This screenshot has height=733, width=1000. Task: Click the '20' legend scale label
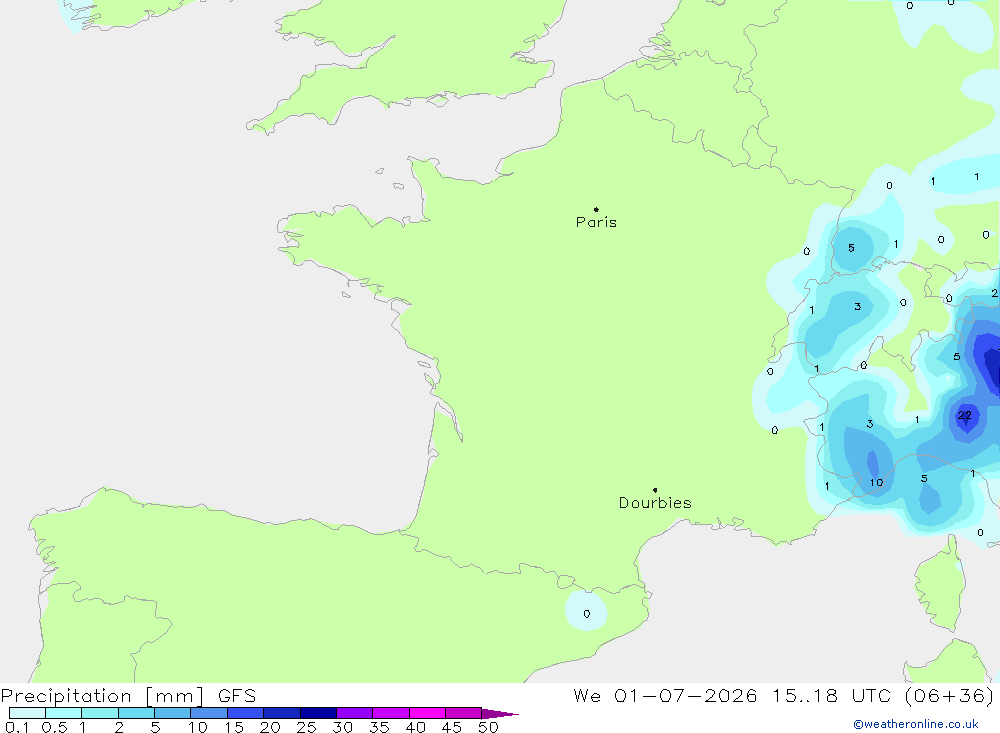pyautogui.click(x=270, y=727)
